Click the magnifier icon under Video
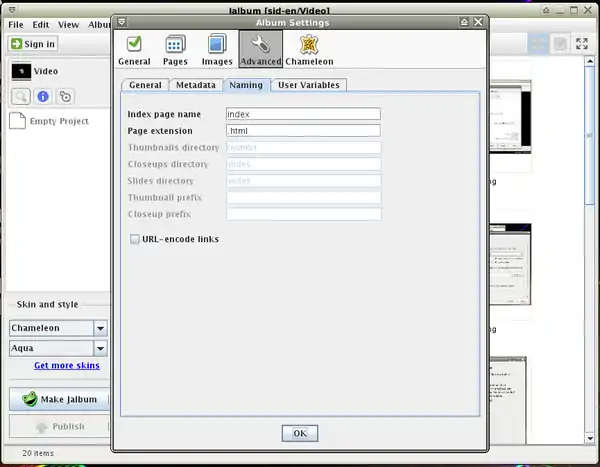The height and width of the screenshot is (467, 600). (20, 97)
